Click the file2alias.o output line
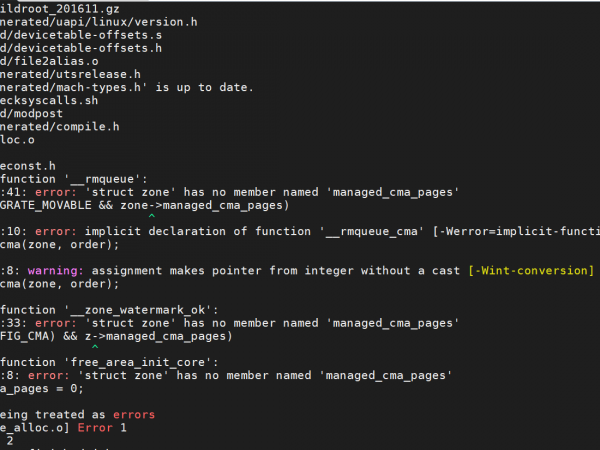Screen dimensions: 600x450 [x=50, y=61]
